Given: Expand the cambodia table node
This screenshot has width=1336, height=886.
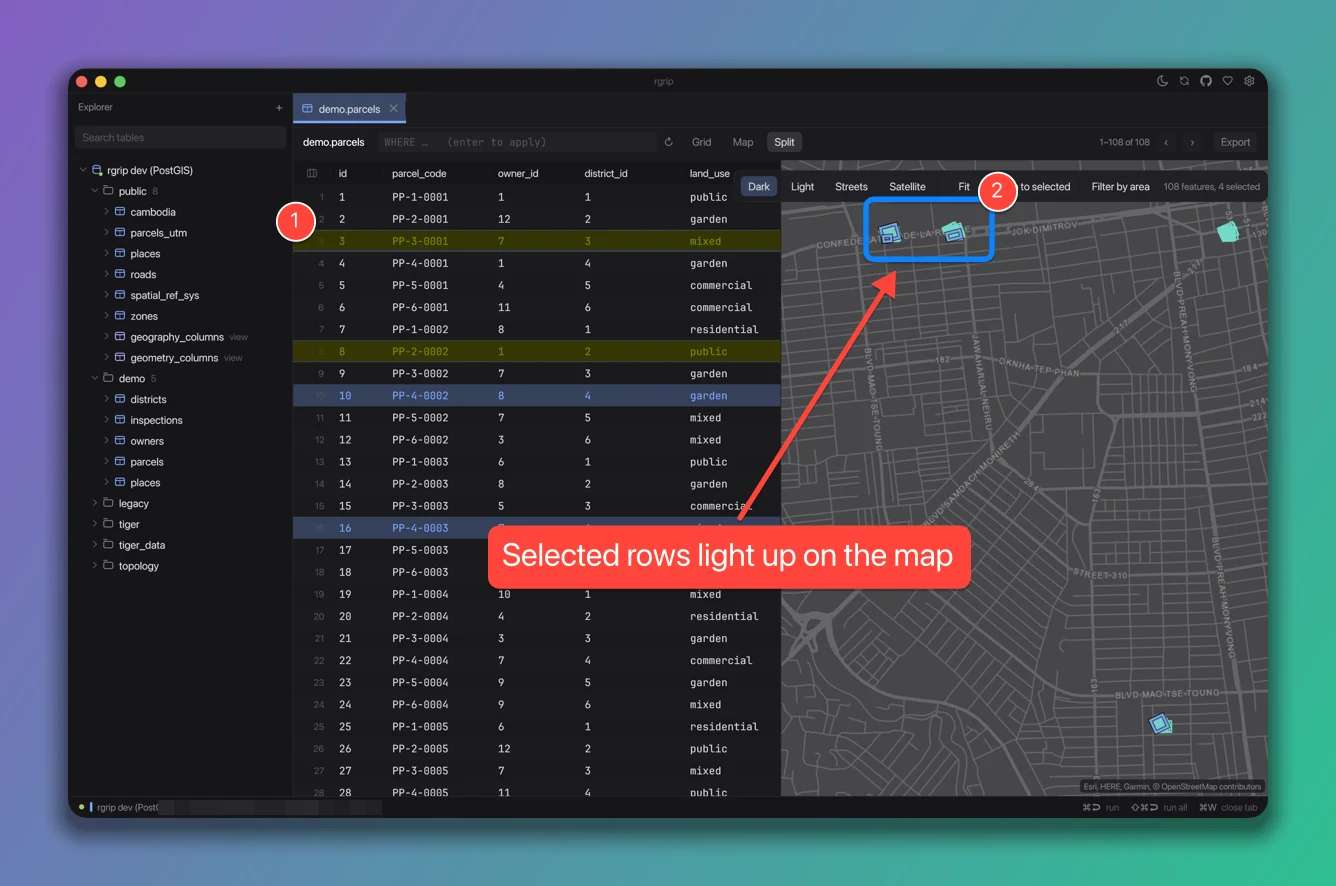Looking at the screenshot, I should [x=107, y=212].
